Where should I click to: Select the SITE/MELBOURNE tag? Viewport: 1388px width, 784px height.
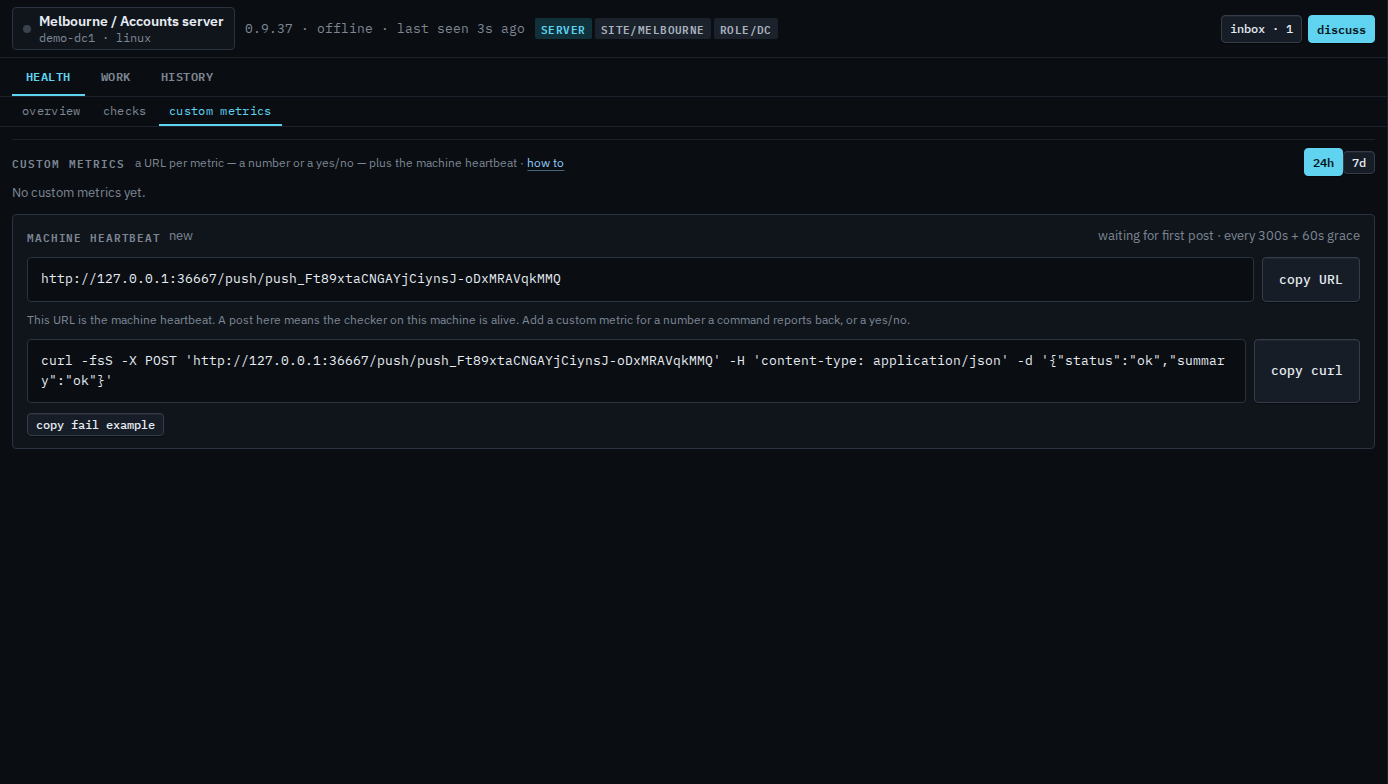(x=652, y=29)
